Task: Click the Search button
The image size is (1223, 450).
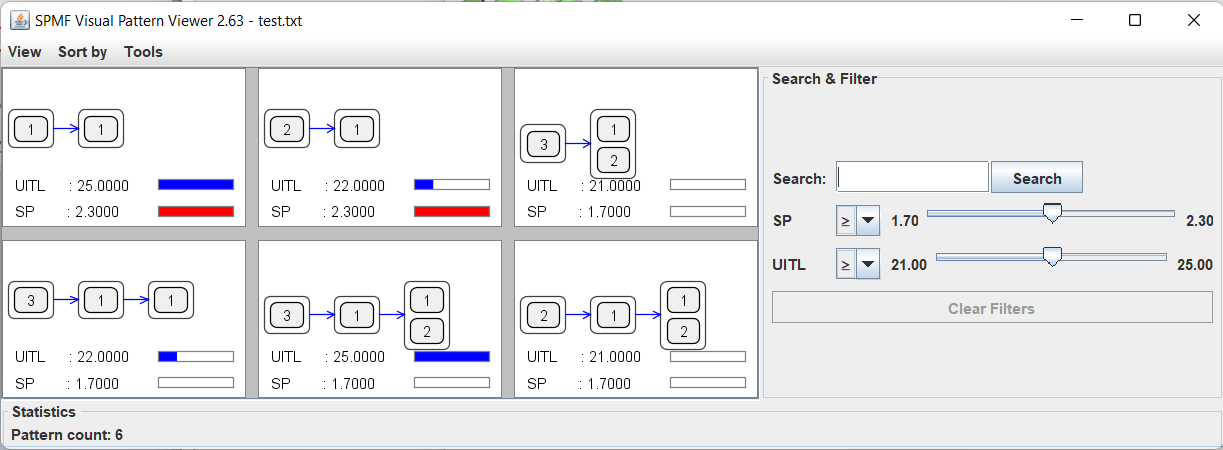Action: pyautogui.click(x=1036, y=178)
